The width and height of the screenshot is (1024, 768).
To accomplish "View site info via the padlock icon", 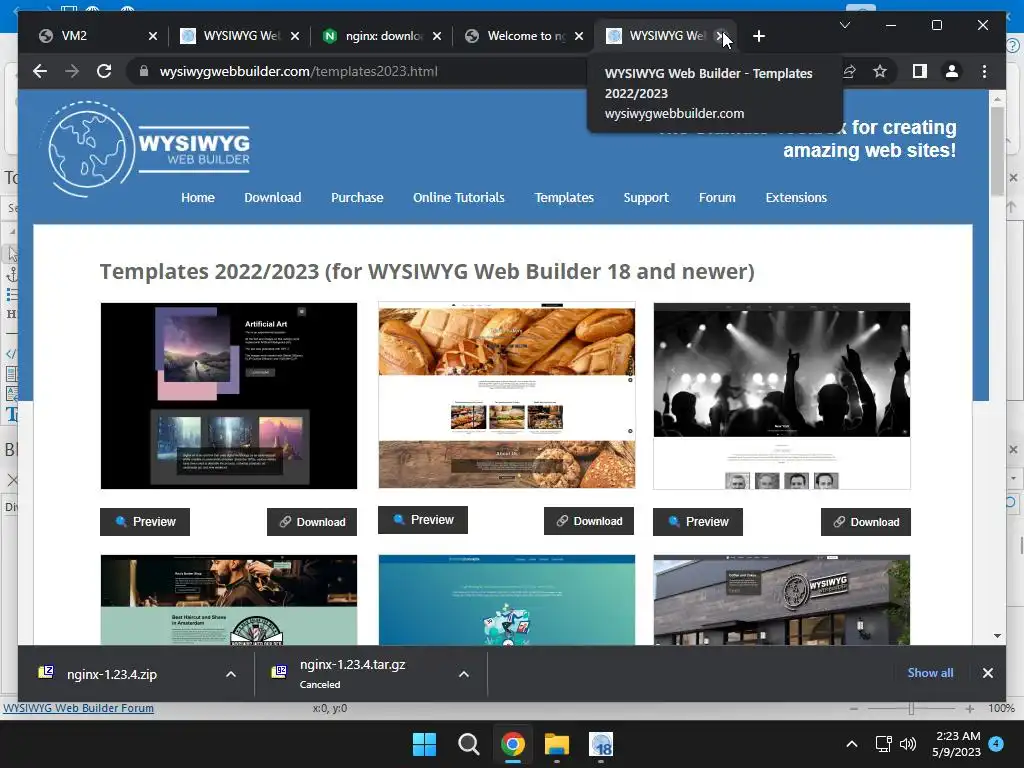I will [144, 71].
